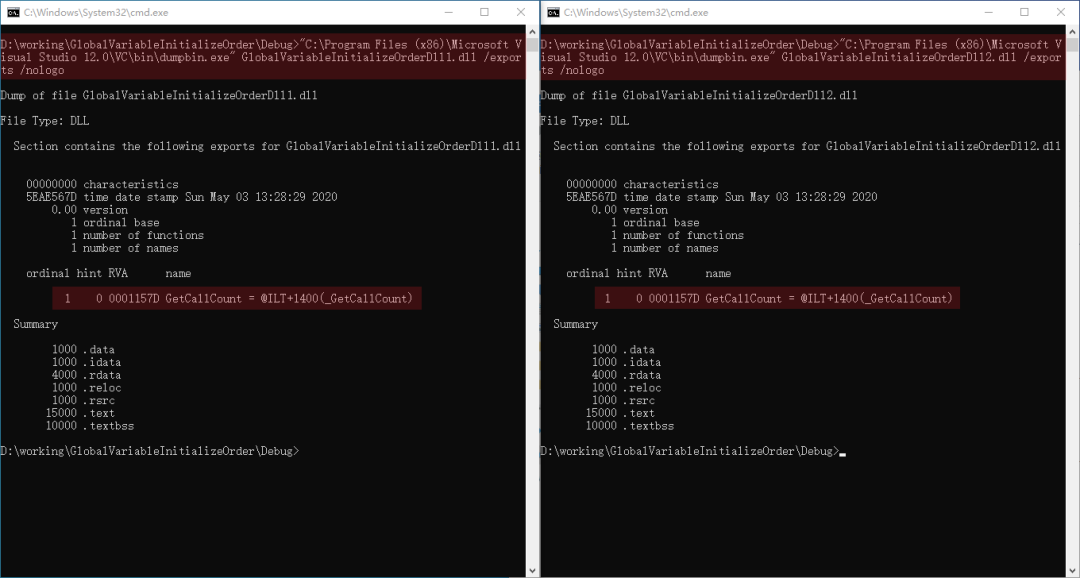1080x578 pixels.
Task: Click 'Section contains the following exports' line, right window
Action: point(807,147)
